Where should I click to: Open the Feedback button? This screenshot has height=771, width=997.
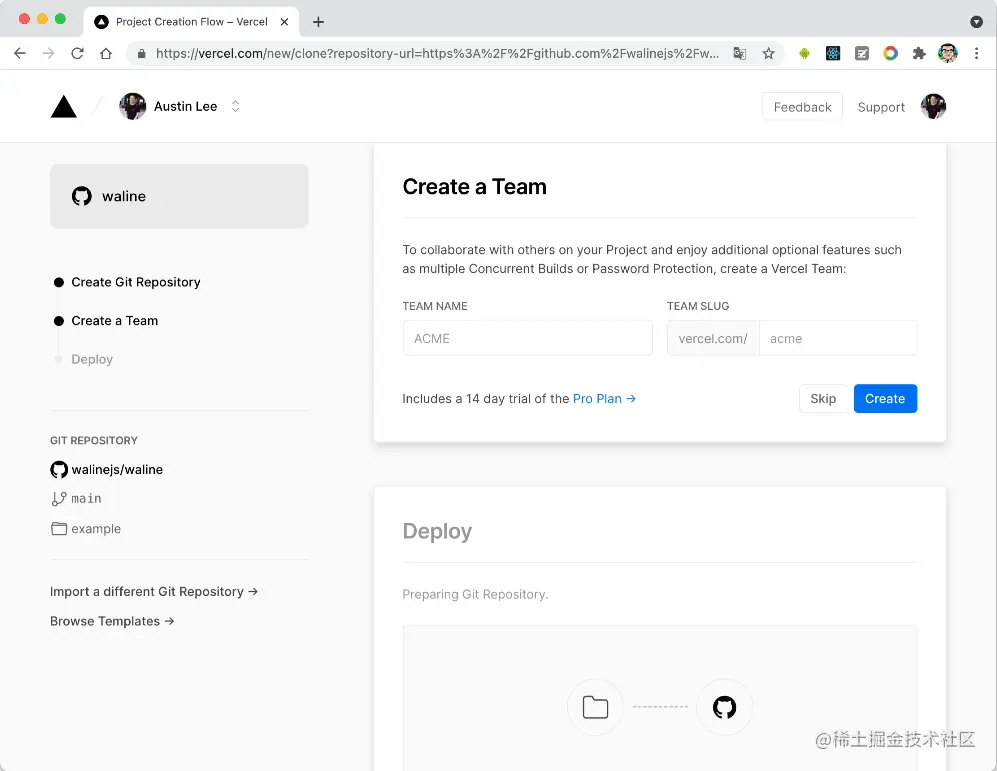tap(802, 107)
